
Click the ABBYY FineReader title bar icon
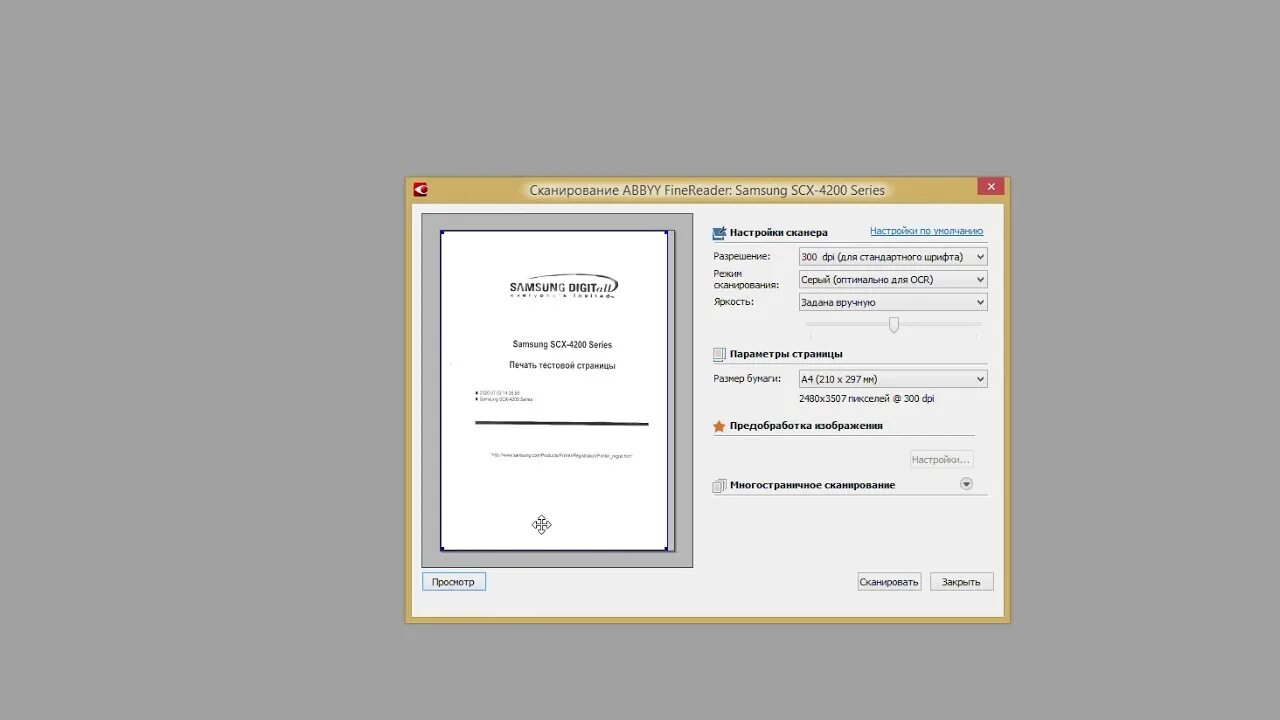point(421,190)
